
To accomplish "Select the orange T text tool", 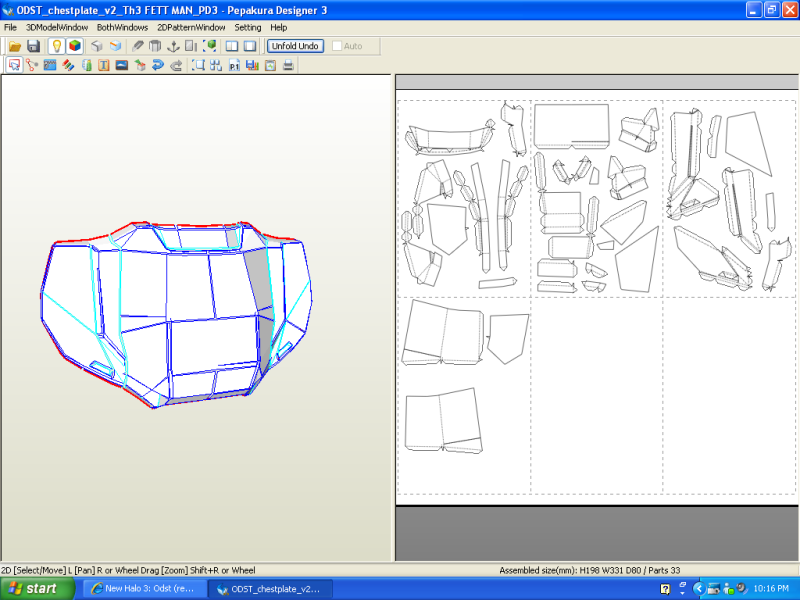I will [x=104, y=65].
